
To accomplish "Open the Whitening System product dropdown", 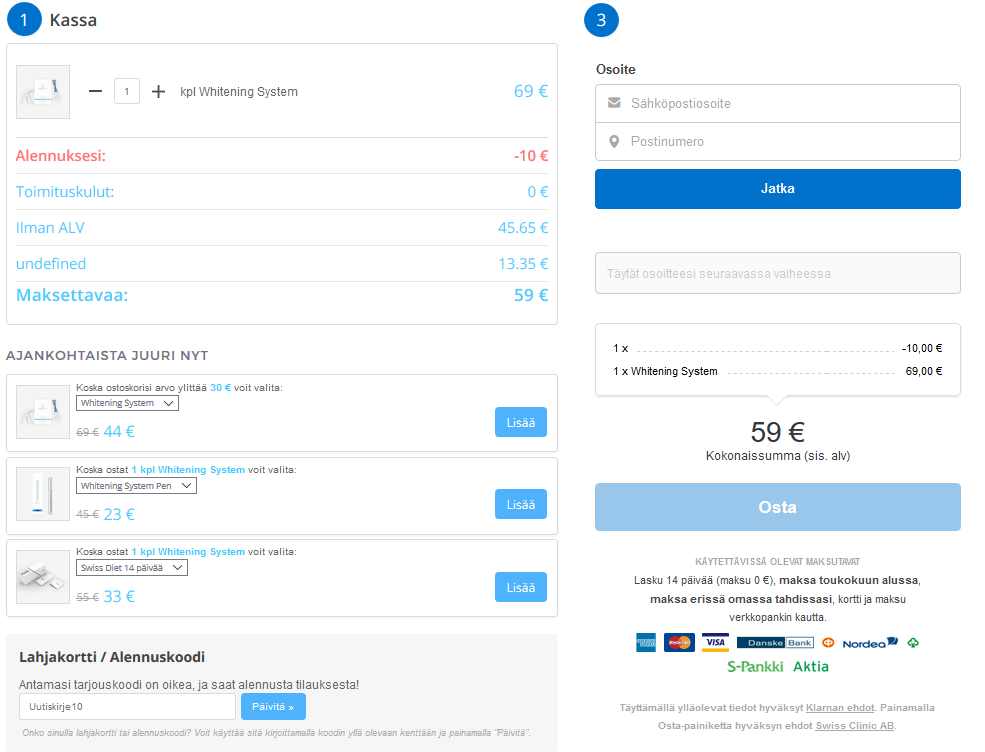I will pos(127,403).
